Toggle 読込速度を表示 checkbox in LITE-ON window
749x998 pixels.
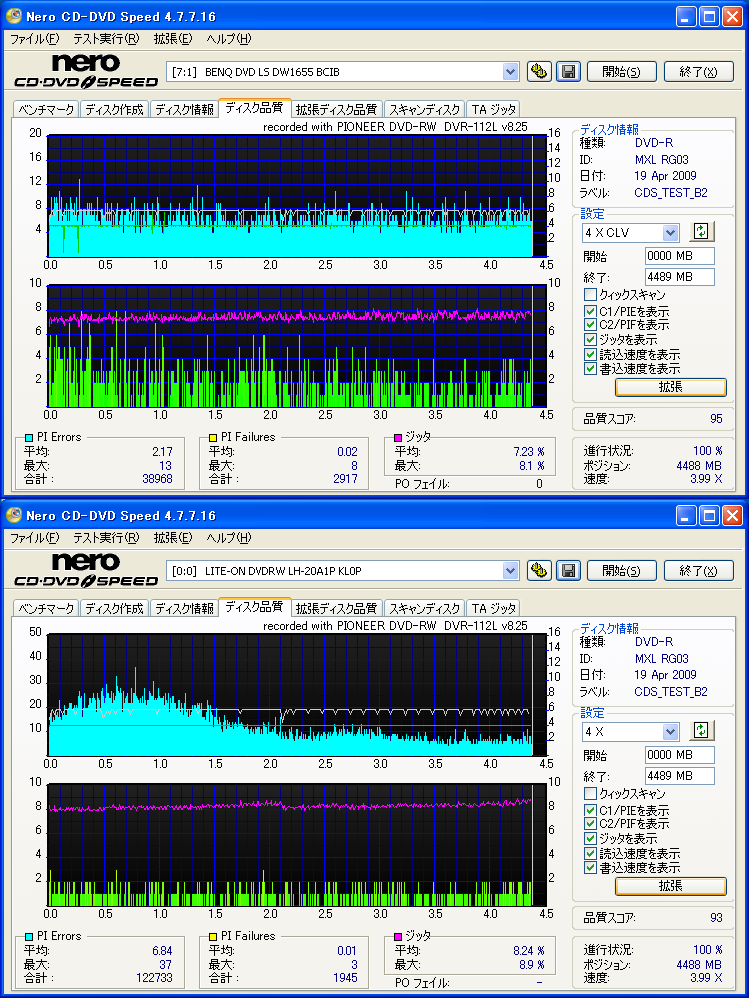point(590,854)
